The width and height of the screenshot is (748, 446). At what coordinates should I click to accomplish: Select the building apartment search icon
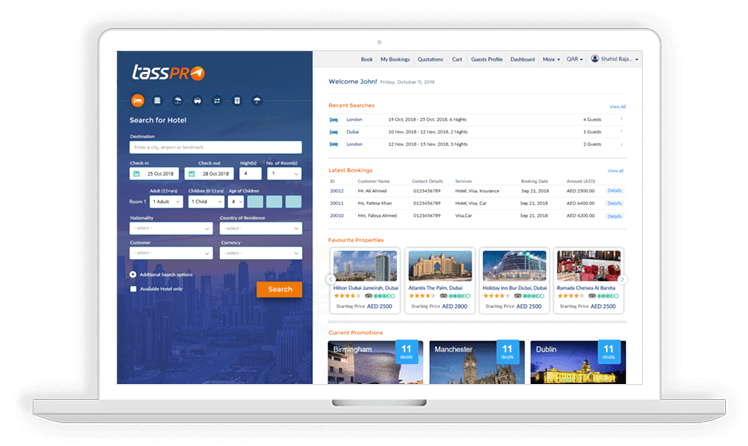(x=157, y=101)
